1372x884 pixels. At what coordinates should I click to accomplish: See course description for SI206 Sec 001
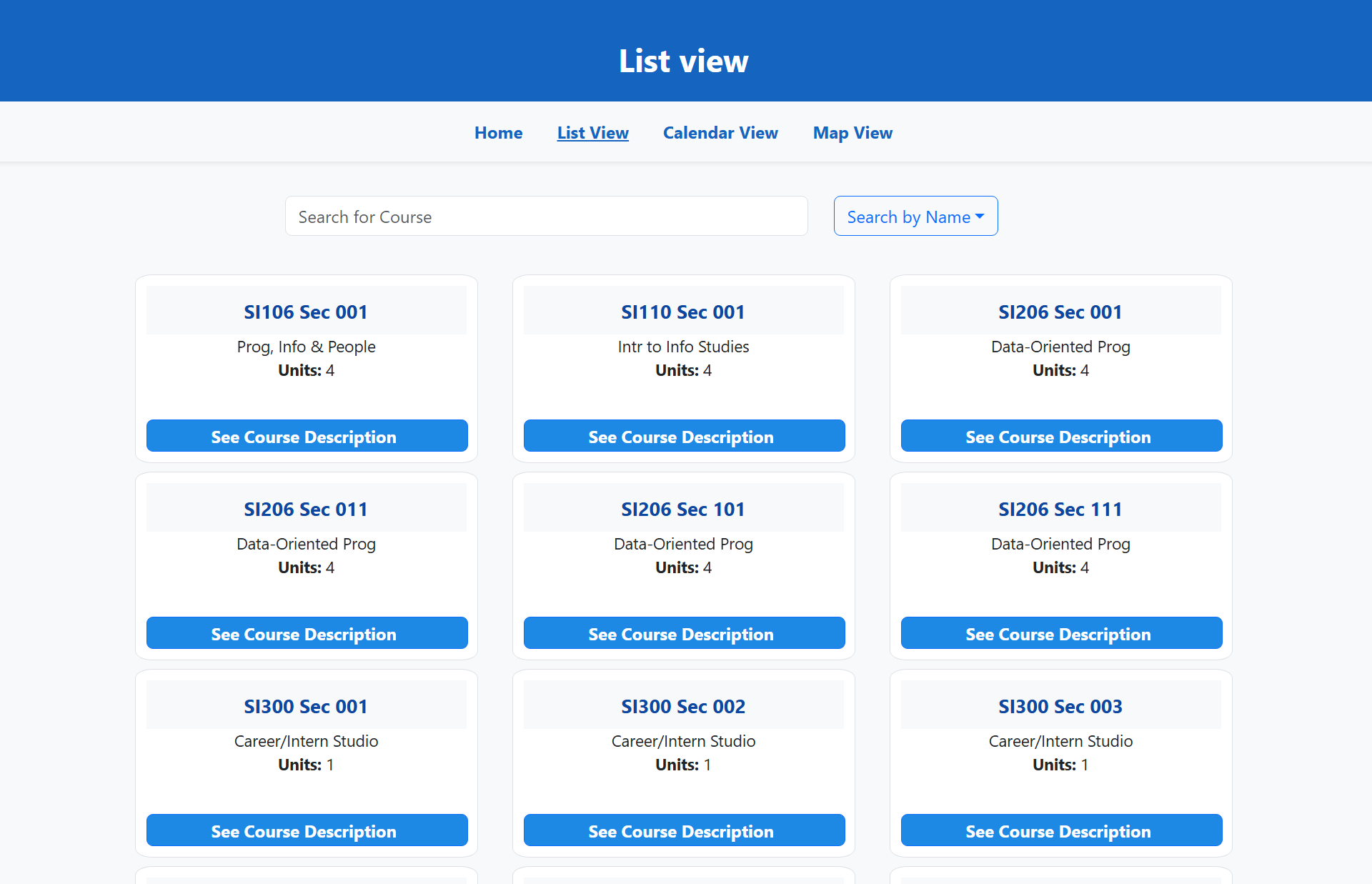click(x=1061, y=436)
